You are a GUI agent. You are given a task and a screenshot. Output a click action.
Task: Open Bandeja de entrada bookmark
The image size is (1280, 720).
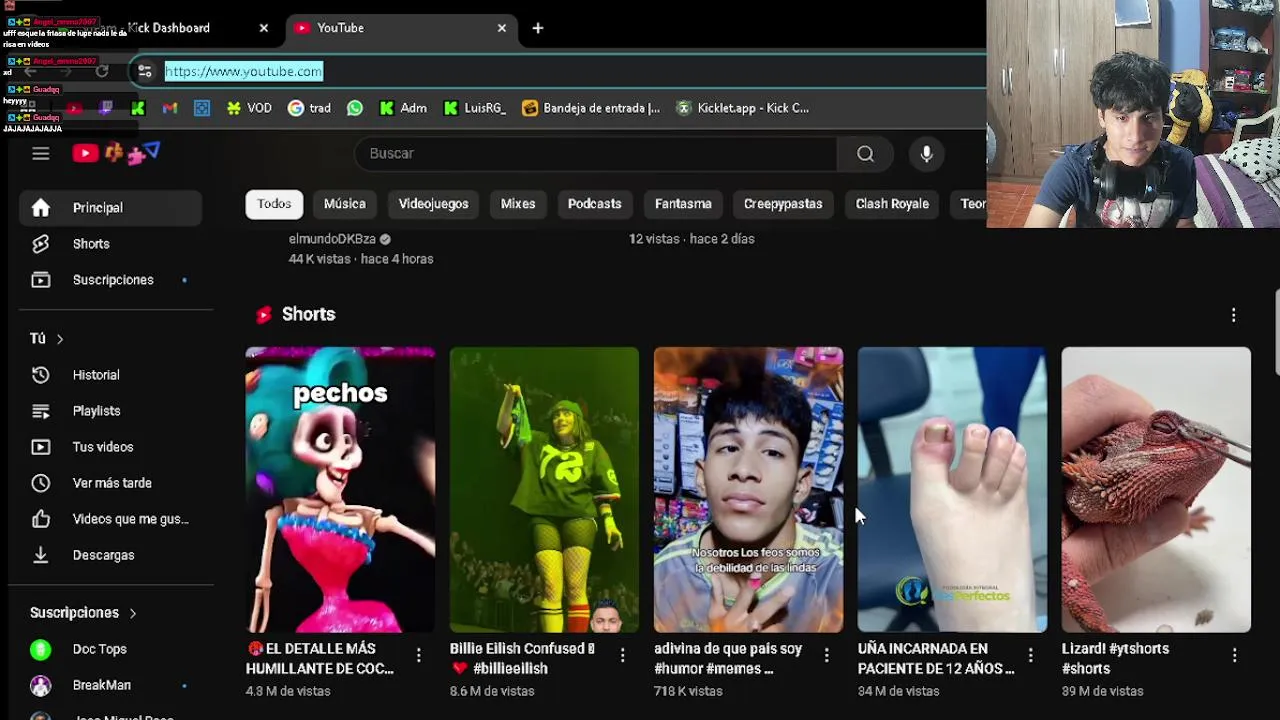tap(591, 108)
